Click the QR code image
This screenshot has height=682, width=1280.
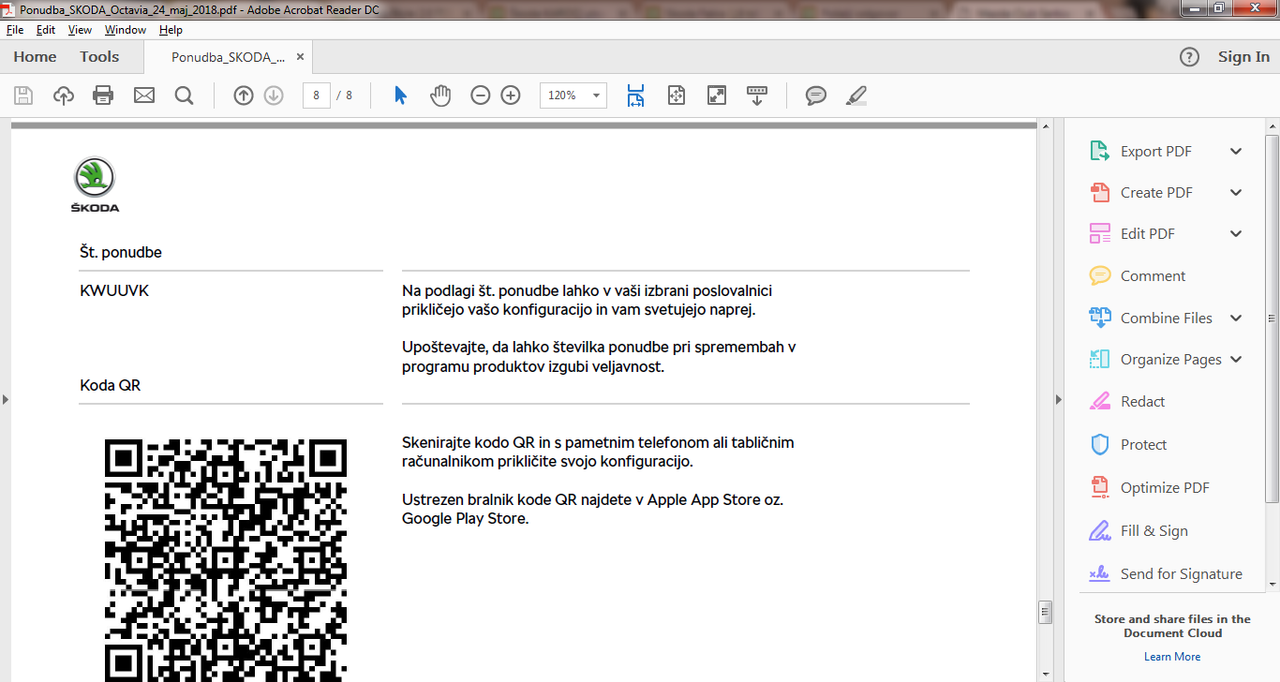226,560
